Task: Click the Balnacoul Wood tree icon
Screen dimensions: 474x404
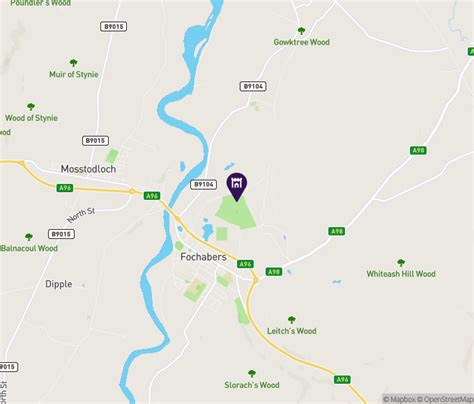Action: pyautogui.click(x=29, y=237)
